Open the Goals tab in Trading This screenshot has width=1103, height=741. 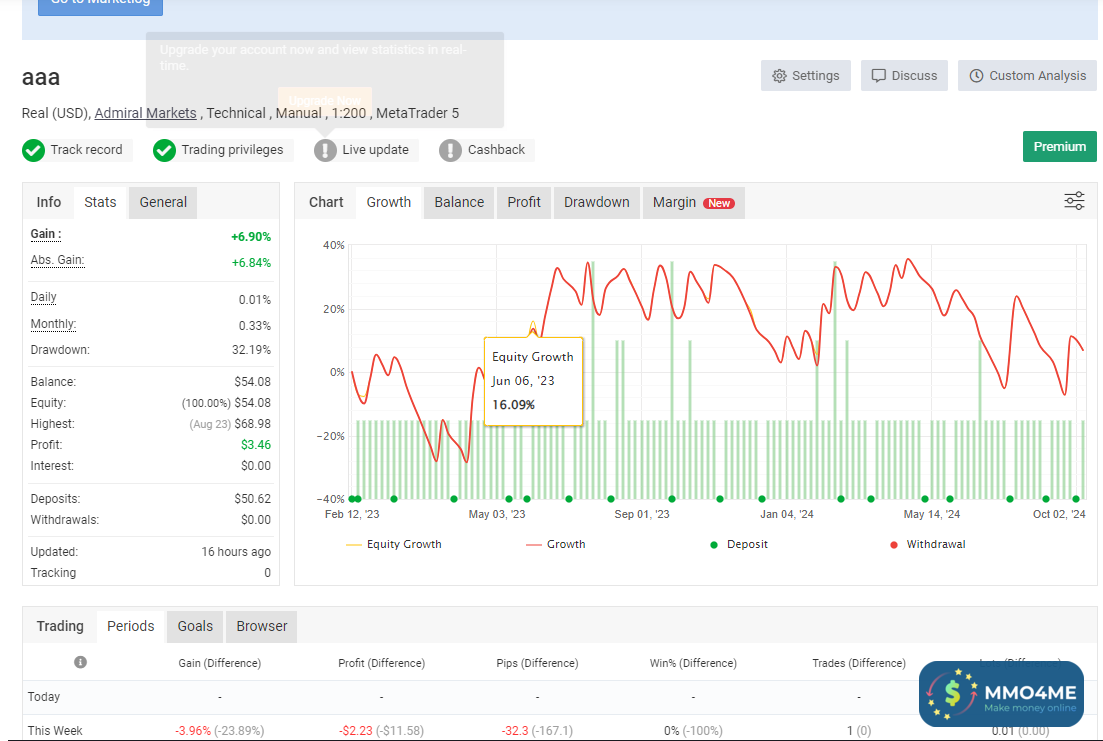point(195,626)
